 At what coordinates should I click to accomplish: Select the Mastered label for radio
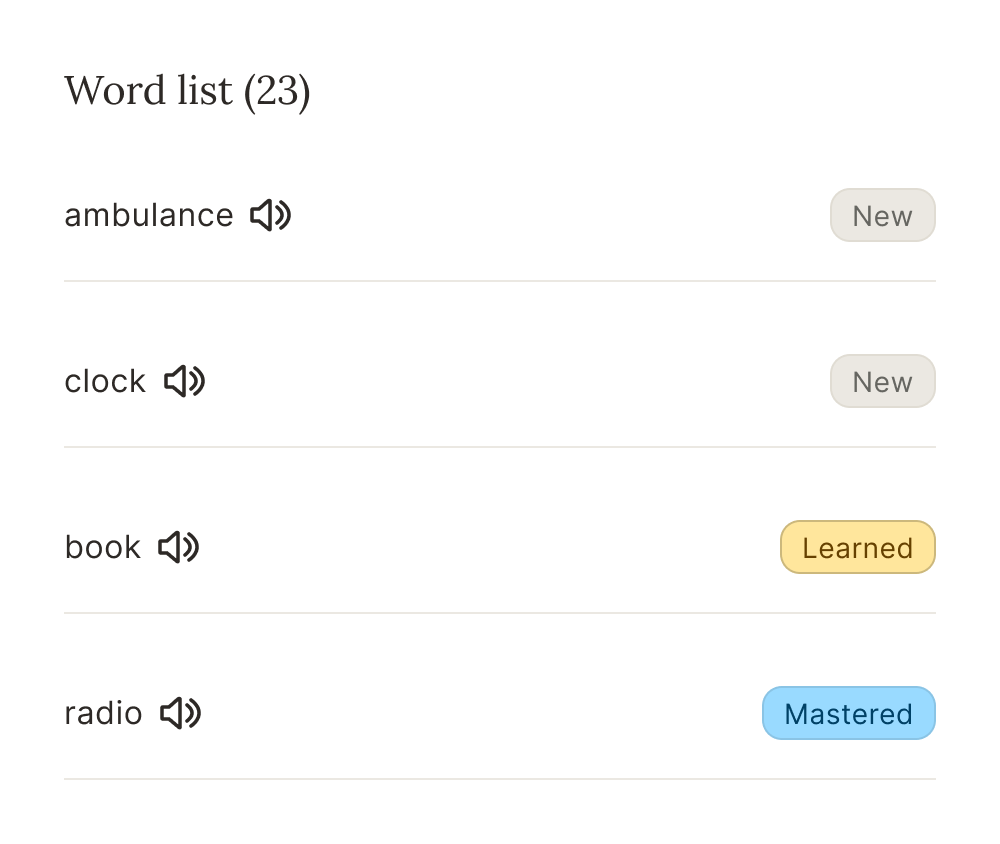(848, 713)
